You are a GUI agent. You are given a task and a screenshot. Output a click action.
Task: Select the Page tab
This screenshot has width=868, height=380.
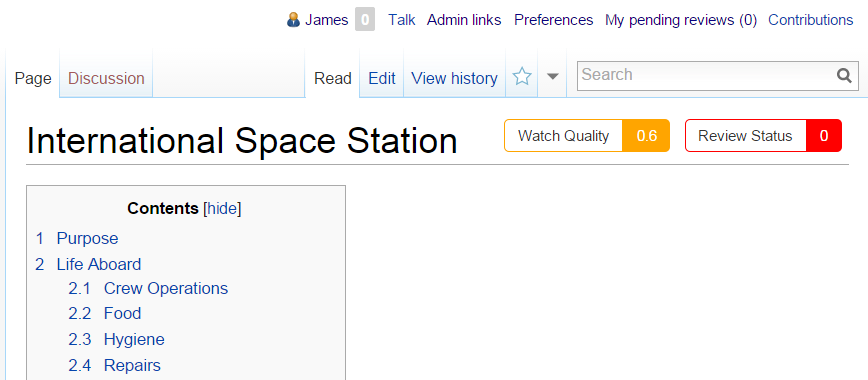(33, 78)
